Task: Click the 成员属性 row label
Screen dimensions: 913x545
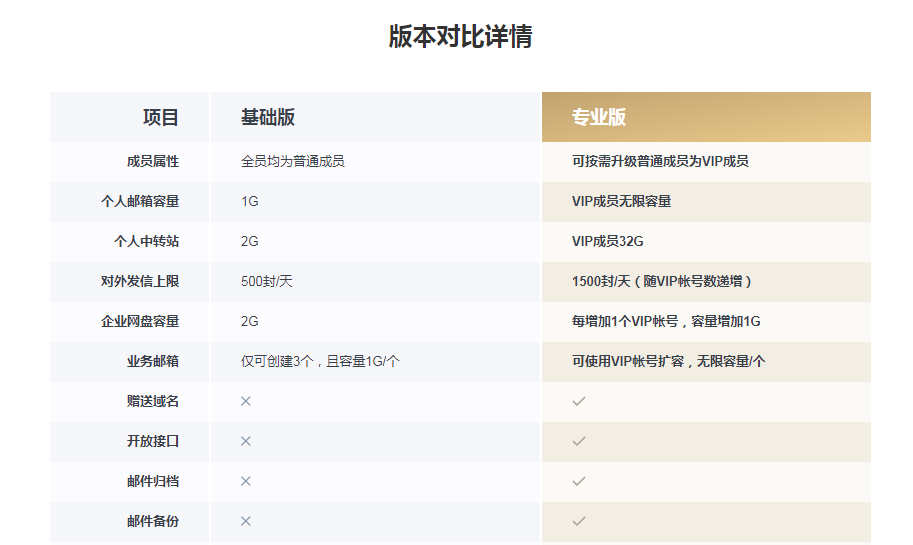Action: (153, 161)
